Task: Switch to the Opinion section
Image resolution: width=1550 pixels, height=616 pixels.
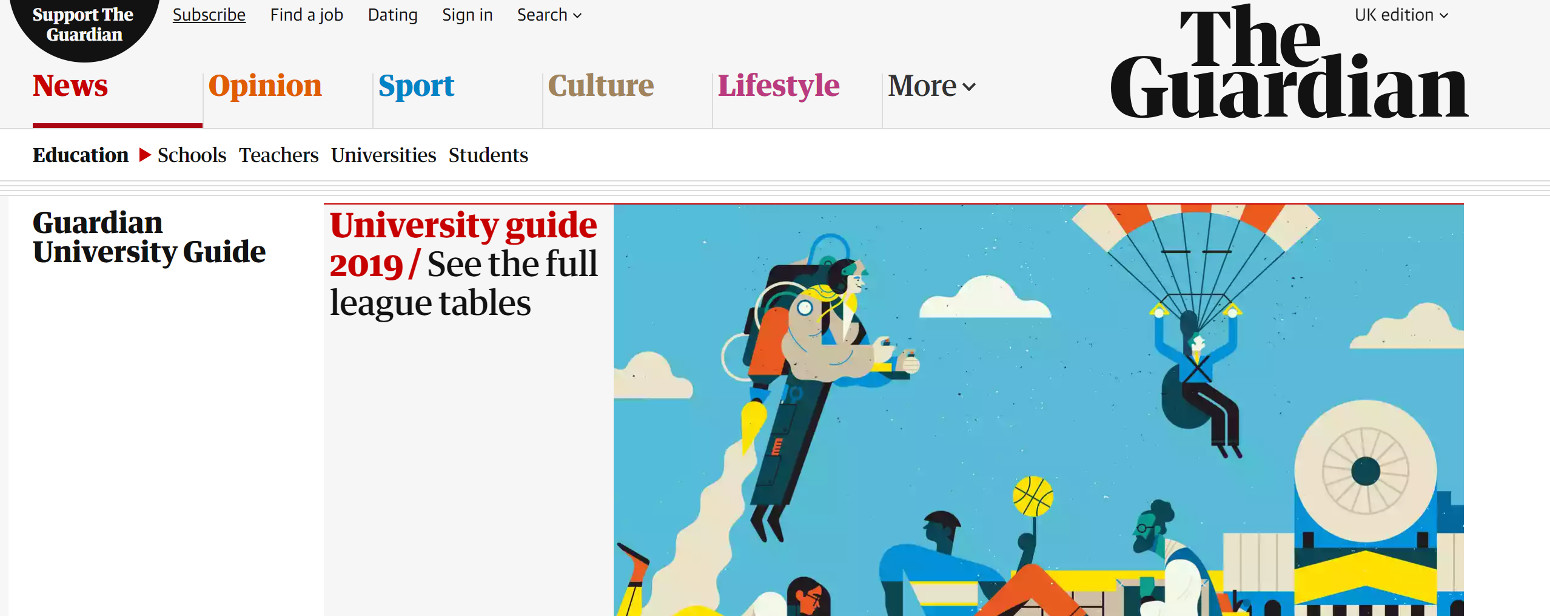Action: click(265, 86)
